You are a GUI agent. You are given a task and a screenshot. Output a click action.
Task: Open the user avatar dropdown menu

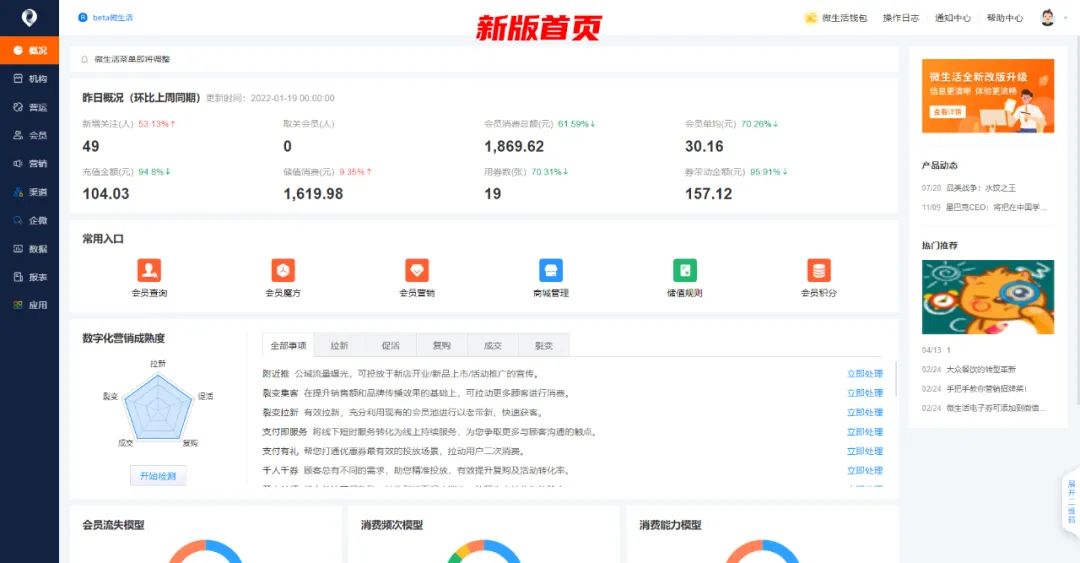click(x=1047, y=18)
